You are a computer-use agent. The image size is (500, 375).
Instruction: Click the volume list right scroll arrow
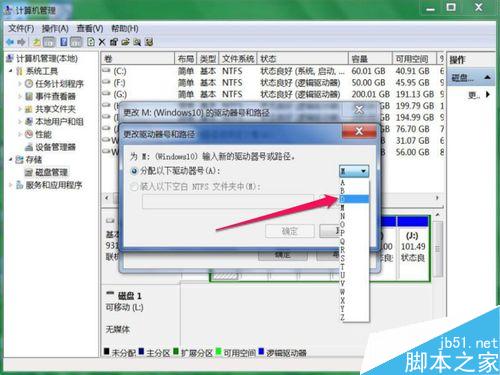coord(437,198)
